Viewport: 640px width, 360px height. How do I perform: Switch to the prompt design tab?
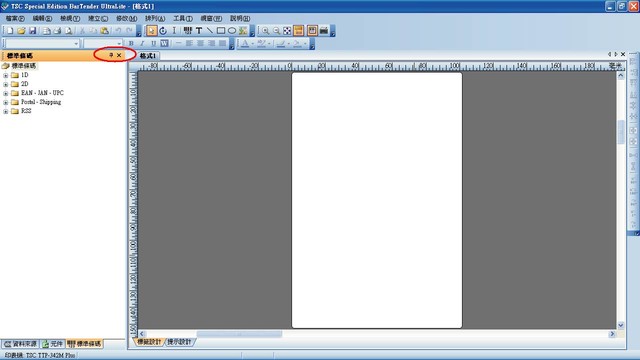pyautogui.click(x=179, y=342)
